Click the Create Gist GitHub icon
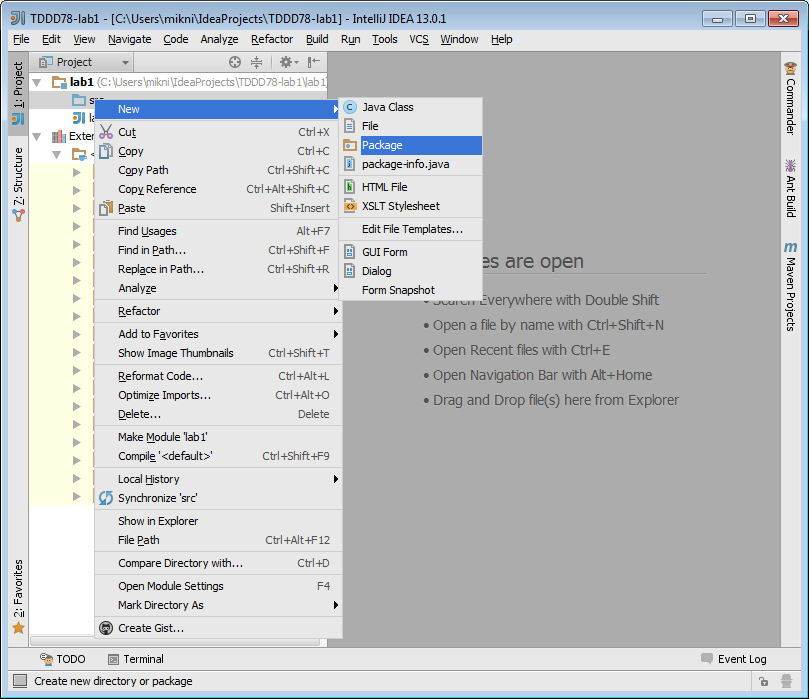Screen dimensions: 809x699 (106, 628)
